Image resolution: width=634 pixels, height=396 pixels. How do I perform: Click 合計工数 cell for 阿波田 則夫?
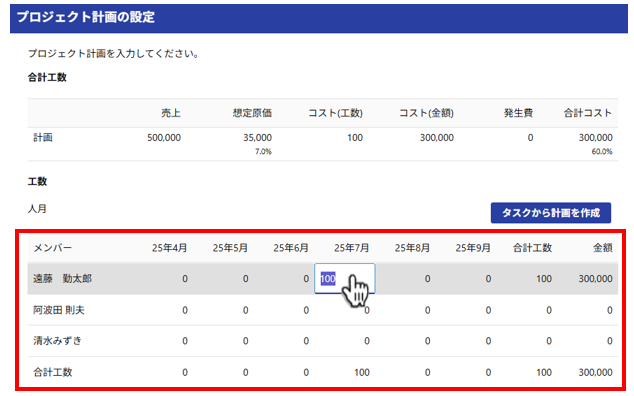pos(549,310)
